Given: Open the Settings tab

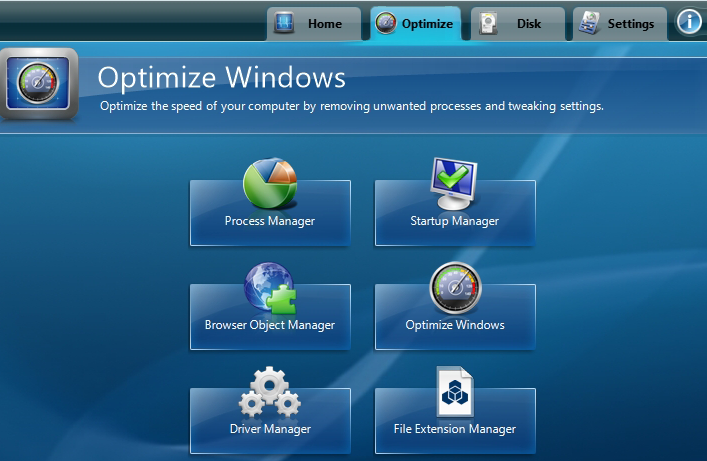Looking at the screenshot, I should point(619,24).
